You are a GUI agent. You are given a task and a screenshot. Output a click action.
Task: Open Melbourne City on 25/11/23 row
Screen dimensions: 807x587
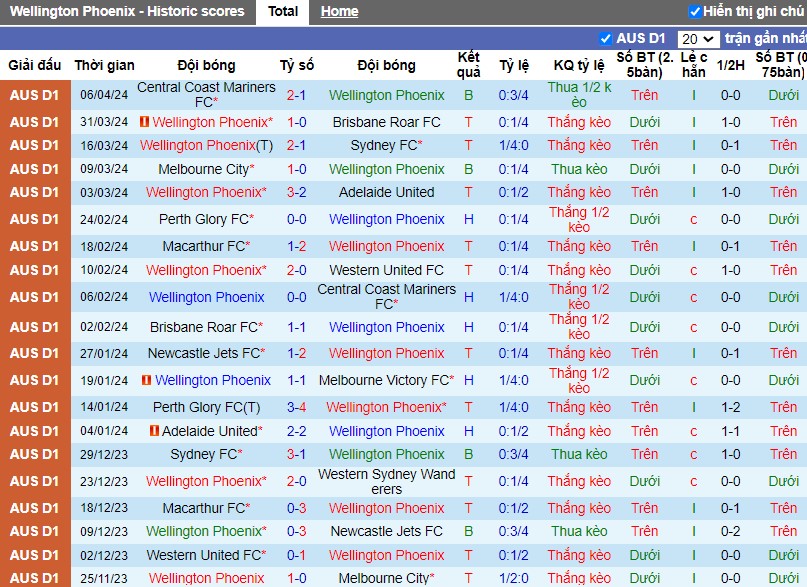pos(387,578)
